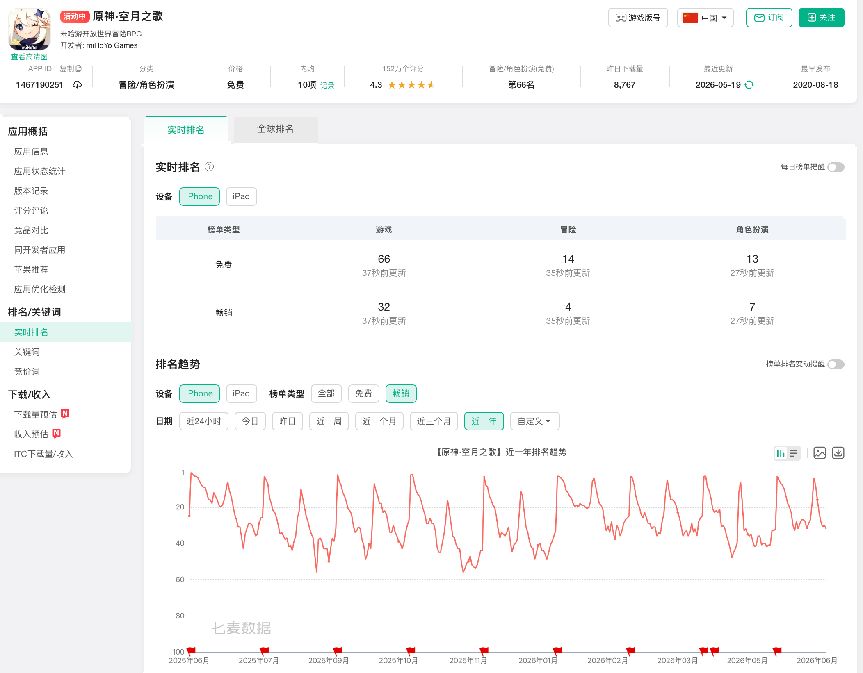The width and height of the screenshot is (863, 673).
Task: Click the help icon next to 实时排名 heading
Action: [209, 166]
